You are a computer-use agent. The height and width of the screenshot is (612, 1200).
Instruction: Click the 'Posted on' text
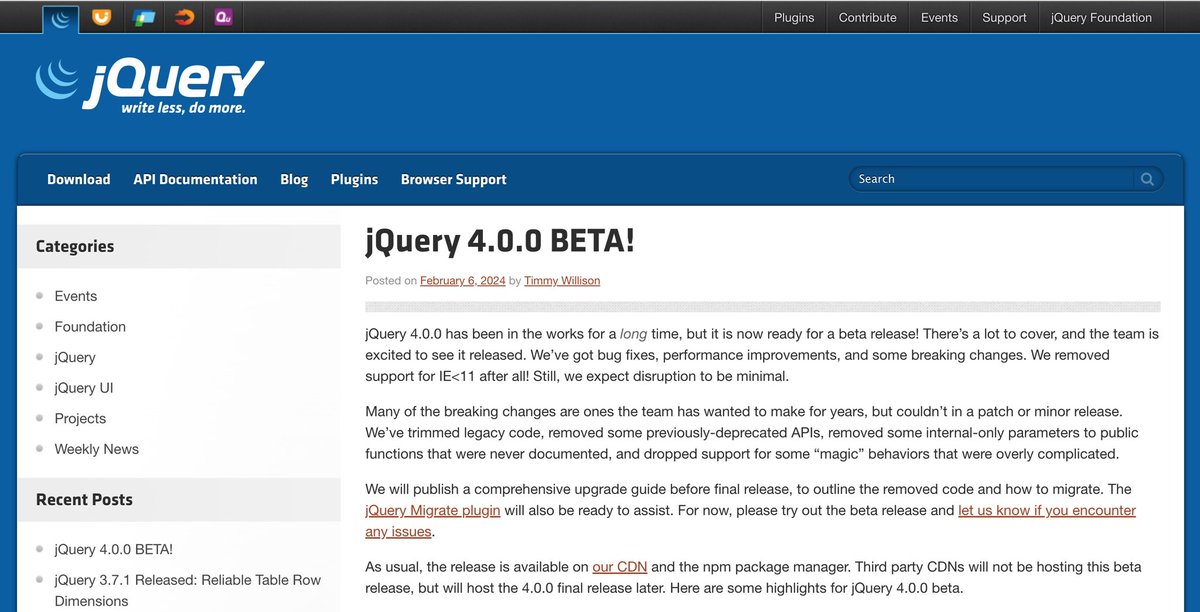[391, 281]
